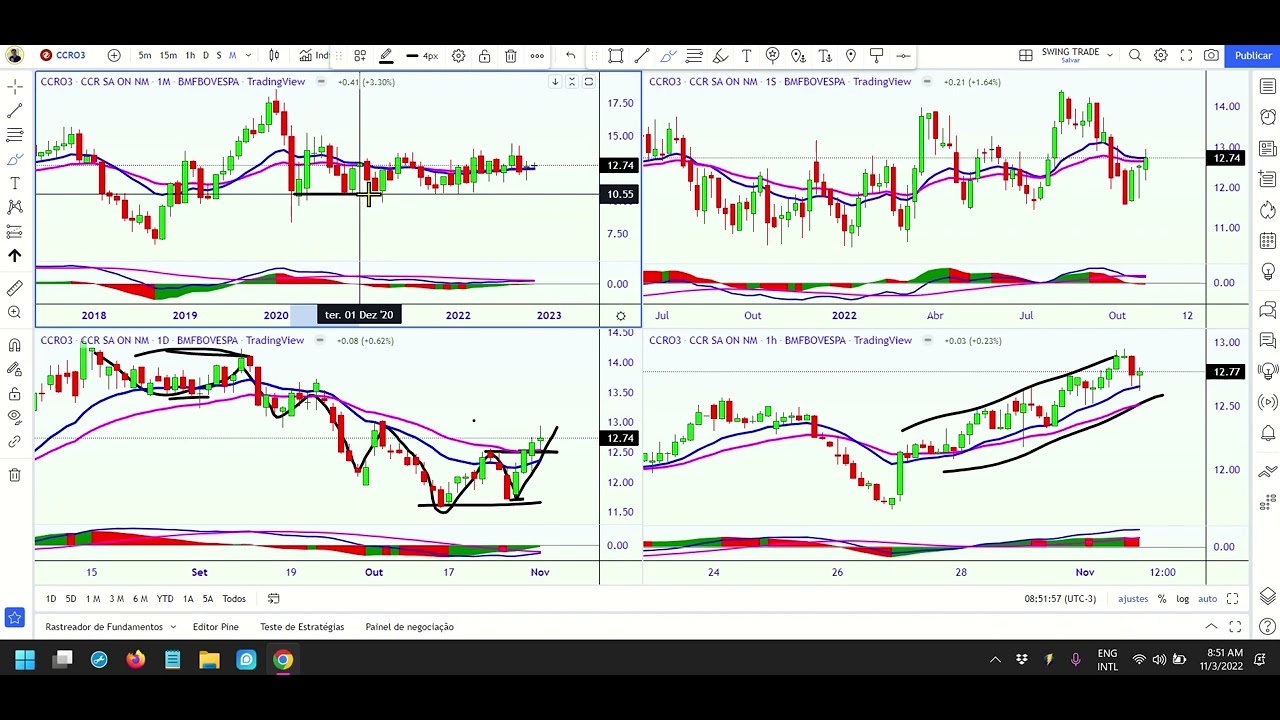
Task: Expand the Rastreador de Fundamentos dropdown
Action: [173, 627]
